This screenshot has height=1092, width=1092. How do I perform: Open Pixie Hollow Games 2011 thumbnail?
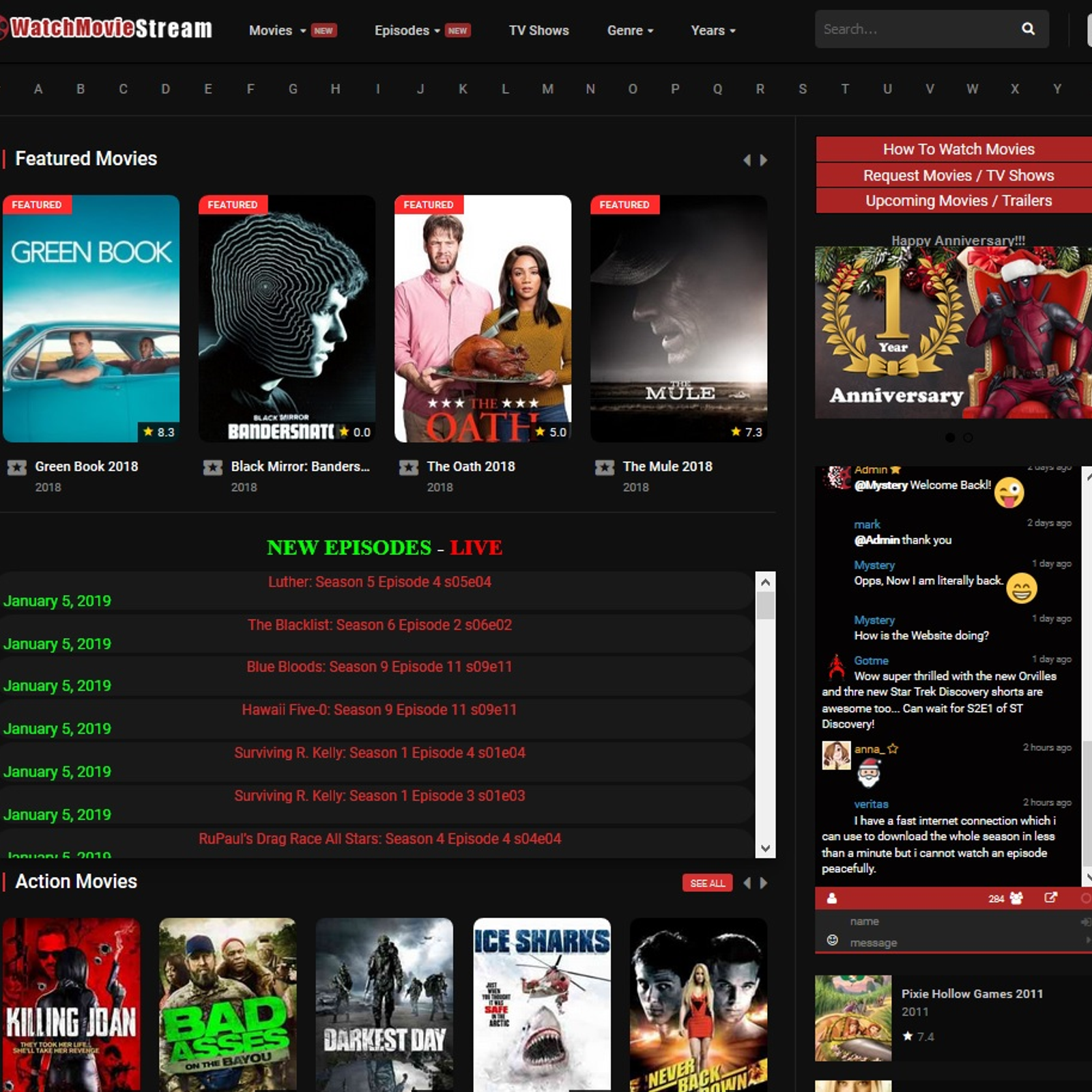tap(853, 1018)
